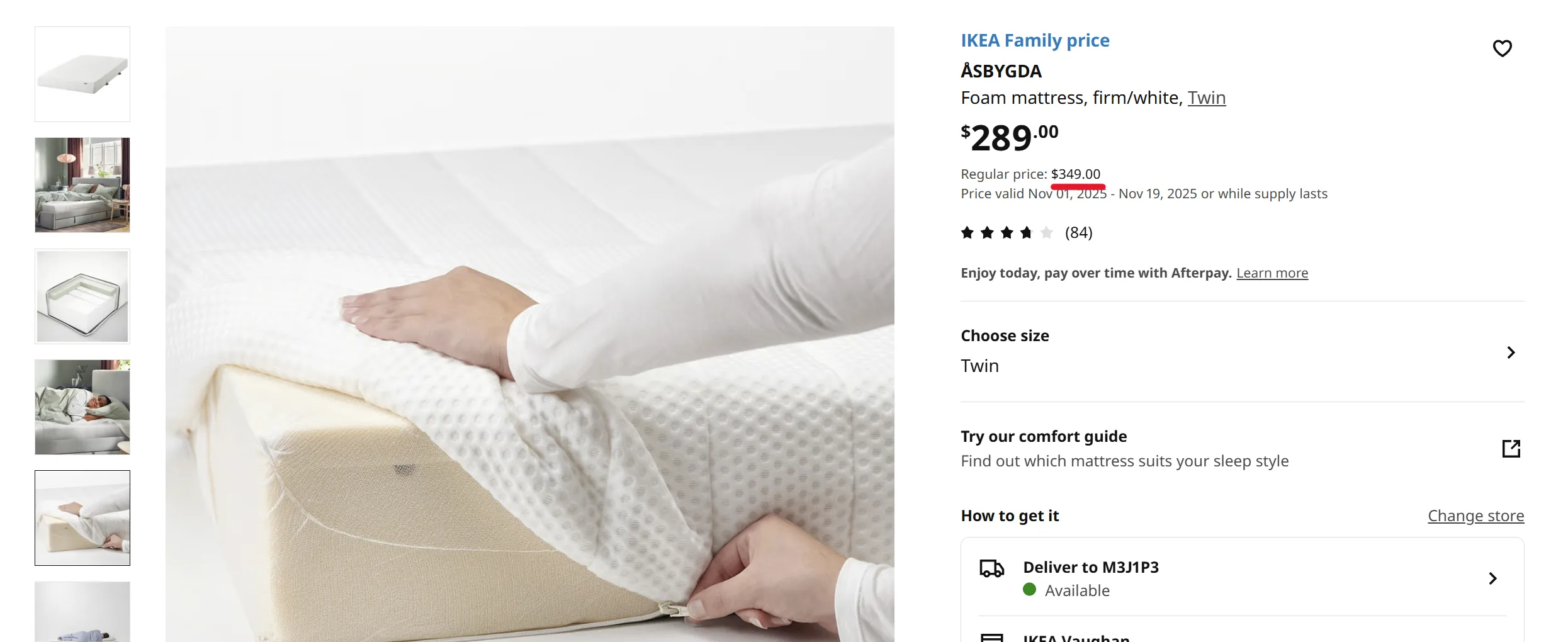
Task: Open comfort guide via external link icon
Action: pos(1511,448)
